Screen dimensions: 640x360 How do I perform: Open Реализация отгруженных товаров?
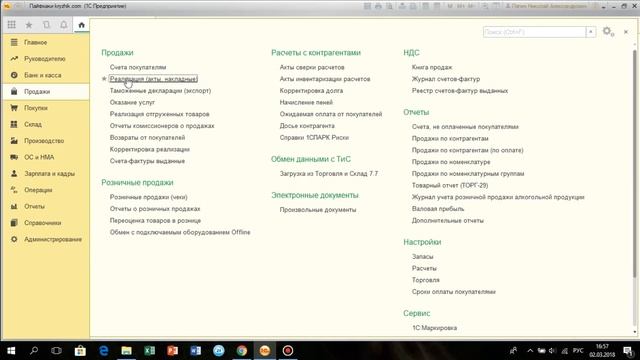pyautogui.click(x=160, y=114)
